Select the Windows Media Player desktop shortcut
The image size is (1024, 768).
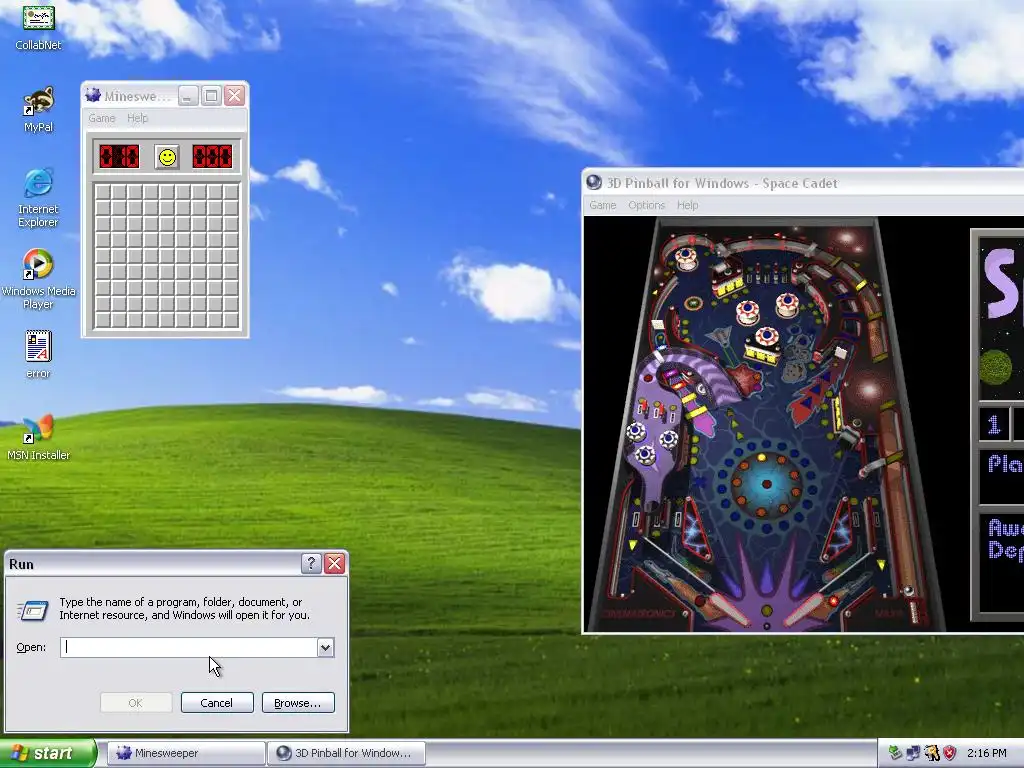point(39,280)
